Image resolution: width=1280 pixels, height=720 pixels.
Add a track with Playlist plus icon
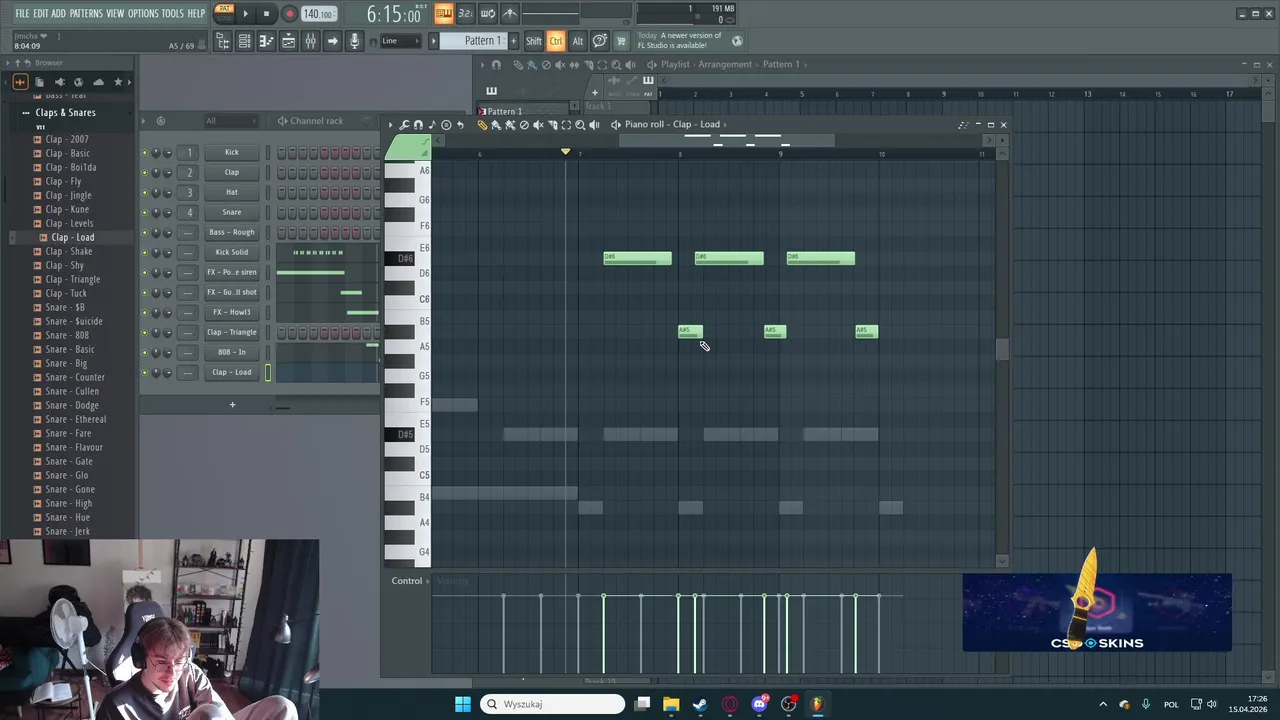(595, 92)
